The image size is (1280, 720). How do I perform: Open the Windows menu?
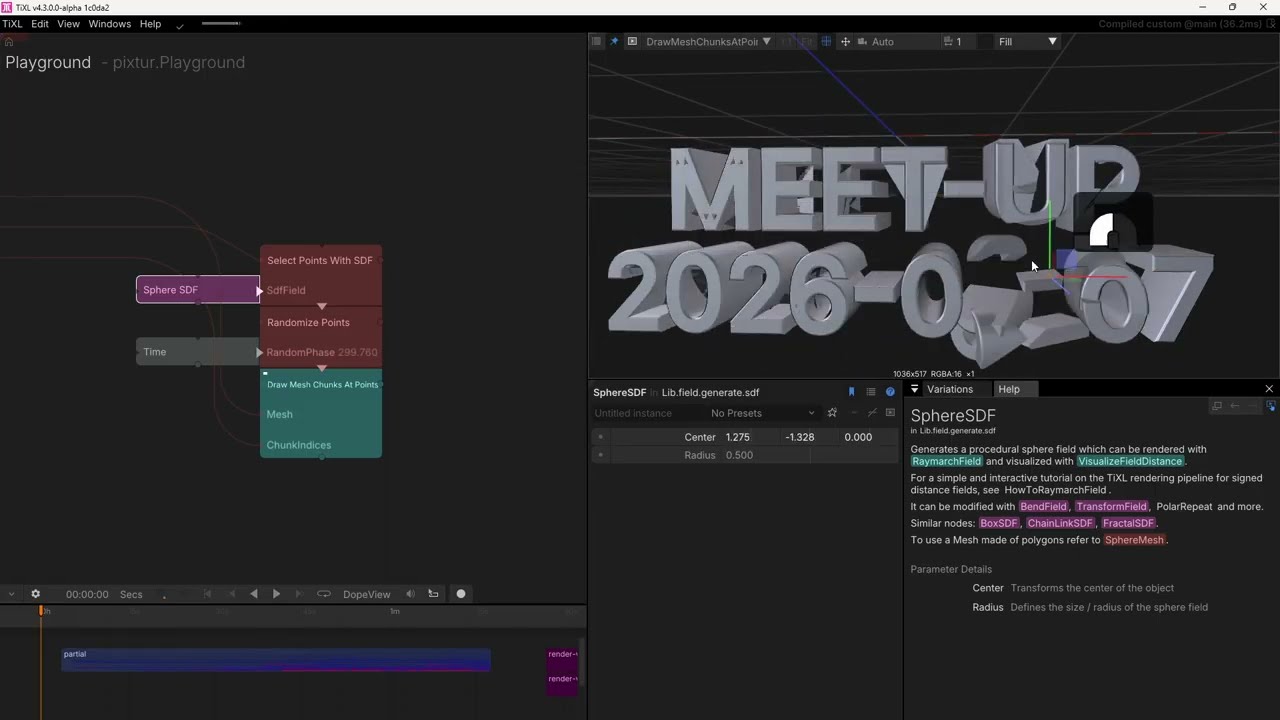110,24
